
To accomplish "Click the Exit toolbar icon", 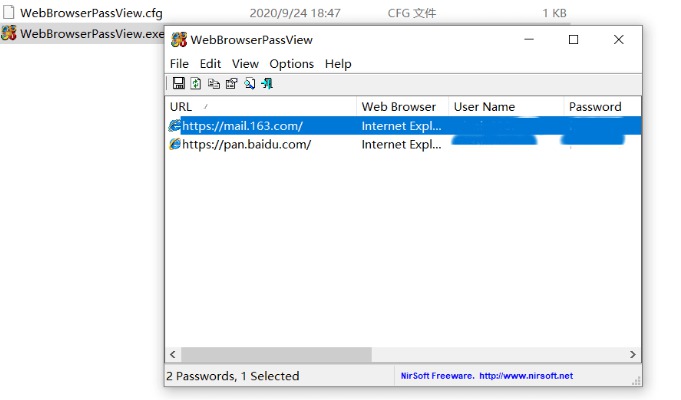I will tap(267, 83).
